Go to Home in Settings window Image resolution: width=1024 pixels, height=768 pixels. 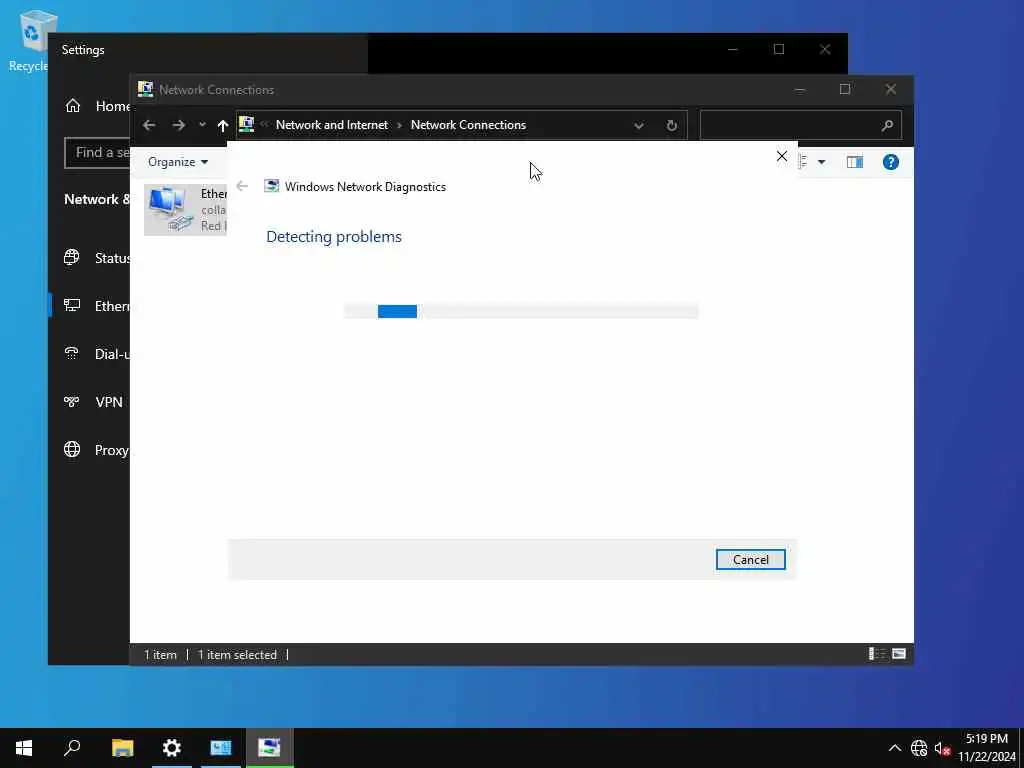(x=97, y=106)
